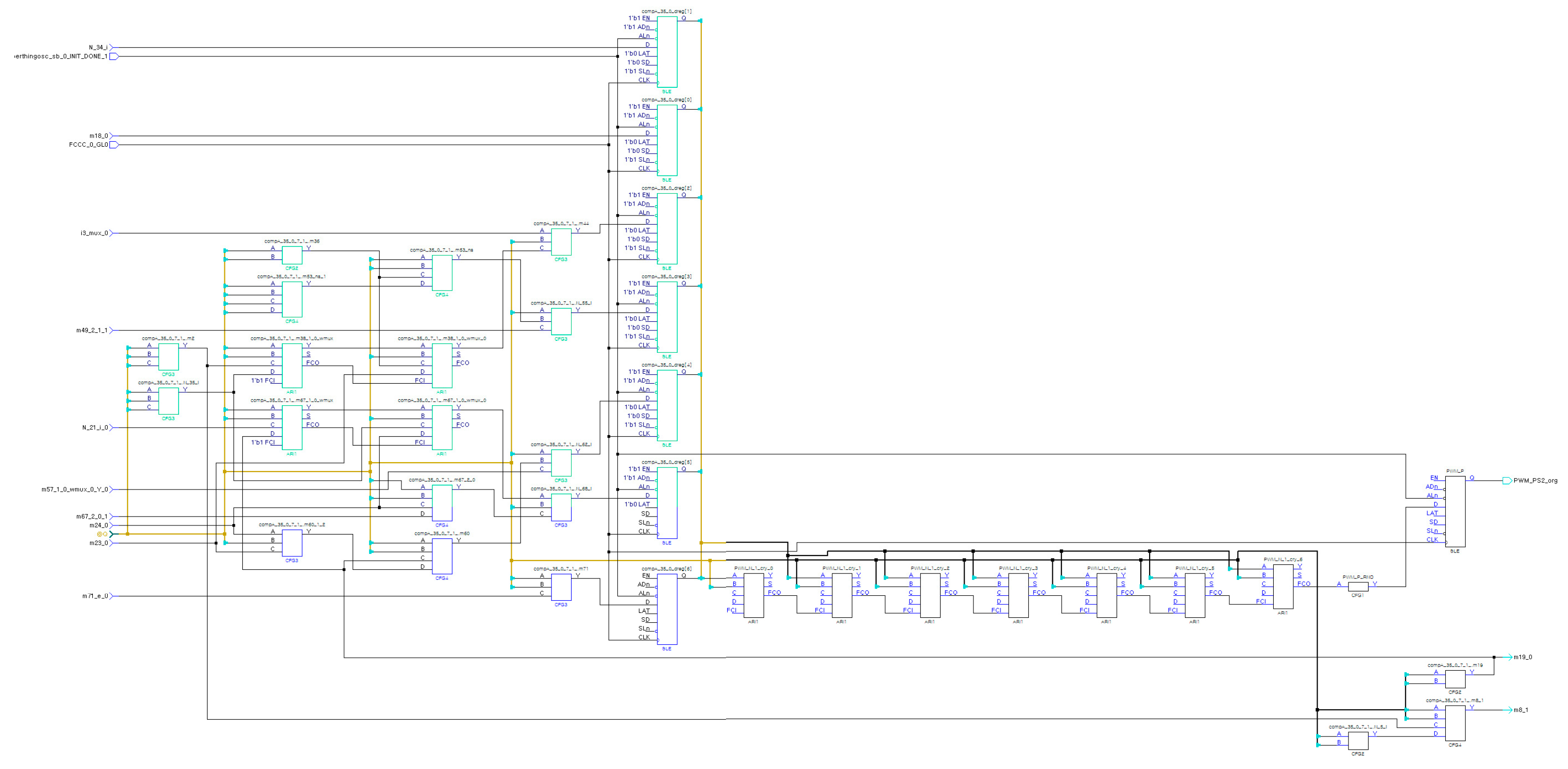Image resolution: width=1568 pixels, height=769 pixels.
Task: Click the m38_1_0_wmux ARI1 block
Action: (x=292, y=365)
